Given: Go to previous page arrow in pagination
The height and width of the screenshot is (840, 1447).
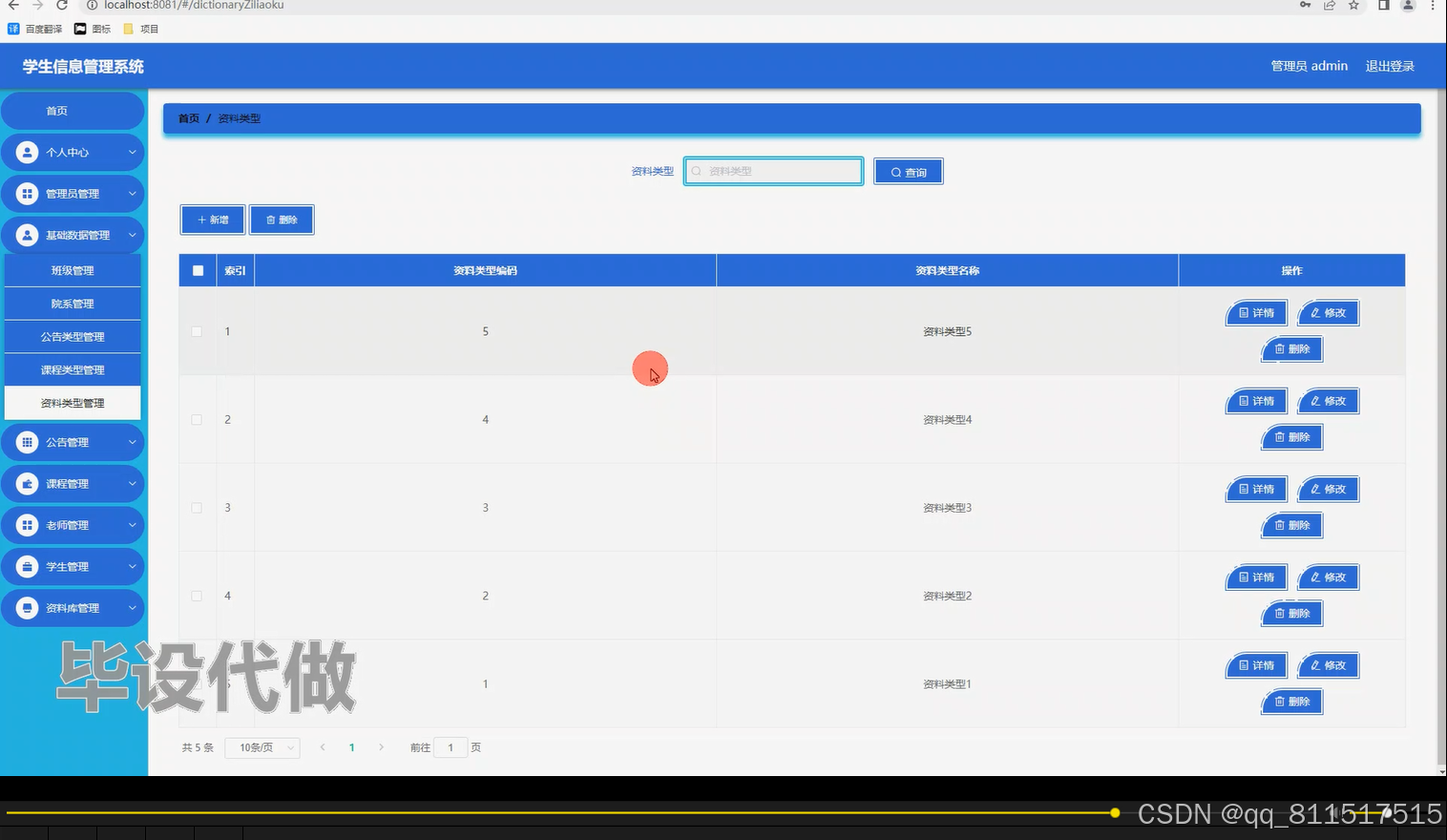Looking at the screenshot, I should pyautogui.click(x=323, y=747).
